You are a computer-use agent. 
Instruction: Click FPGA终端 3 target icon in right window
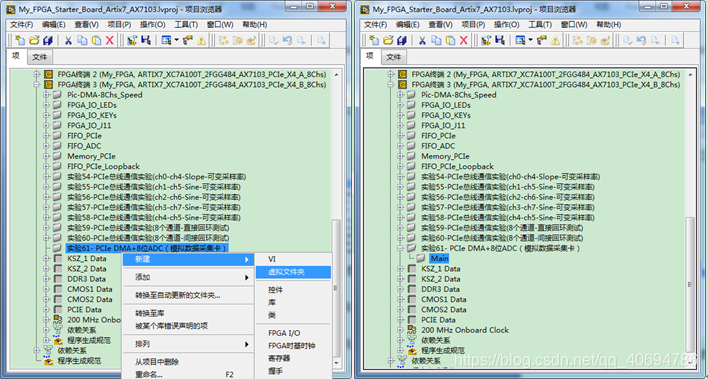[402, 84]
